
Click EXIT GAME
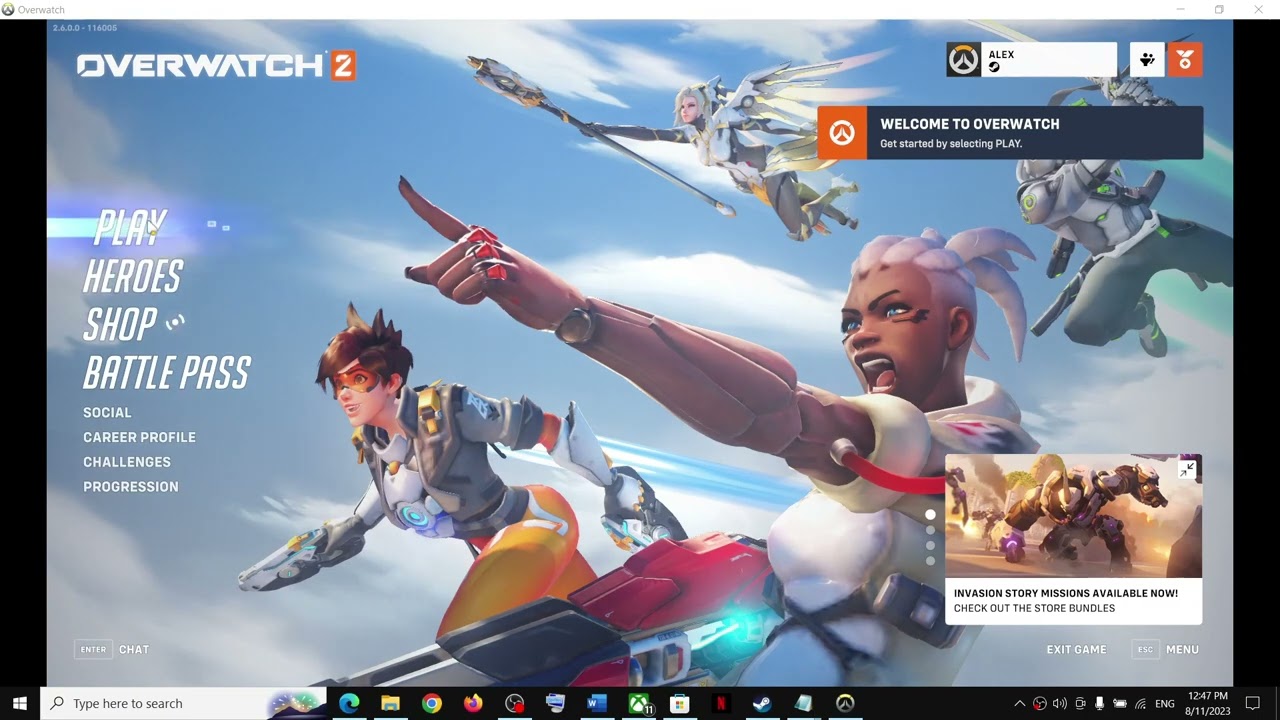(1076, 650)
